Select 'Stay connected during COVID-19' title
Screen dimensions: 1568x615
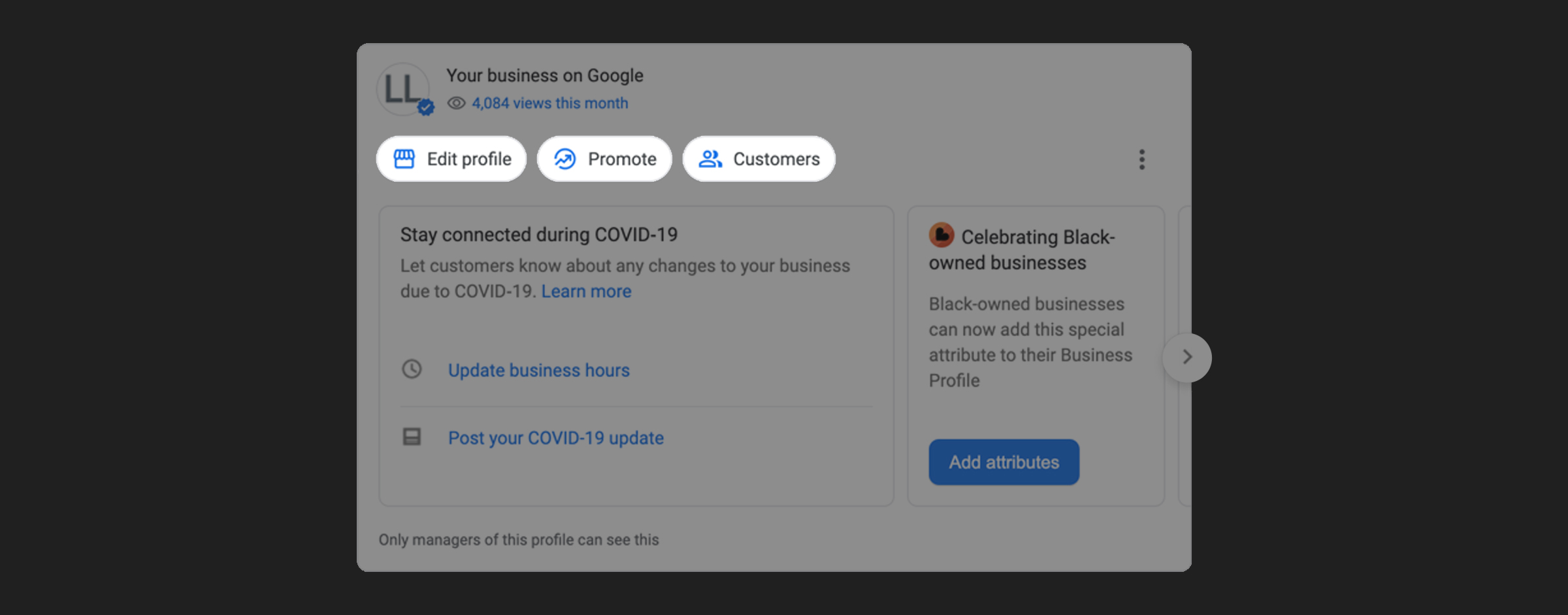point(539,235)
